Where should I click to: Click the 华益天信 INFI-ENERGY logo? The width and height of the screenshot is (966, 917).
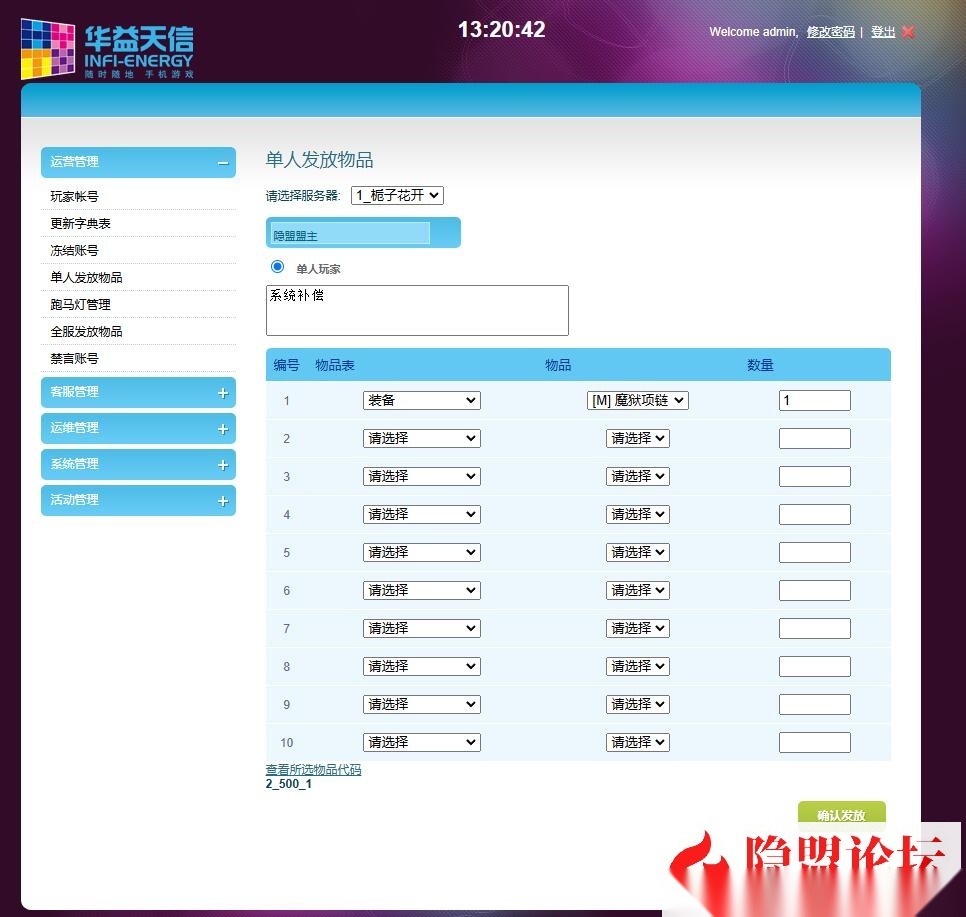pyautogui.click(x=108, y=49)
